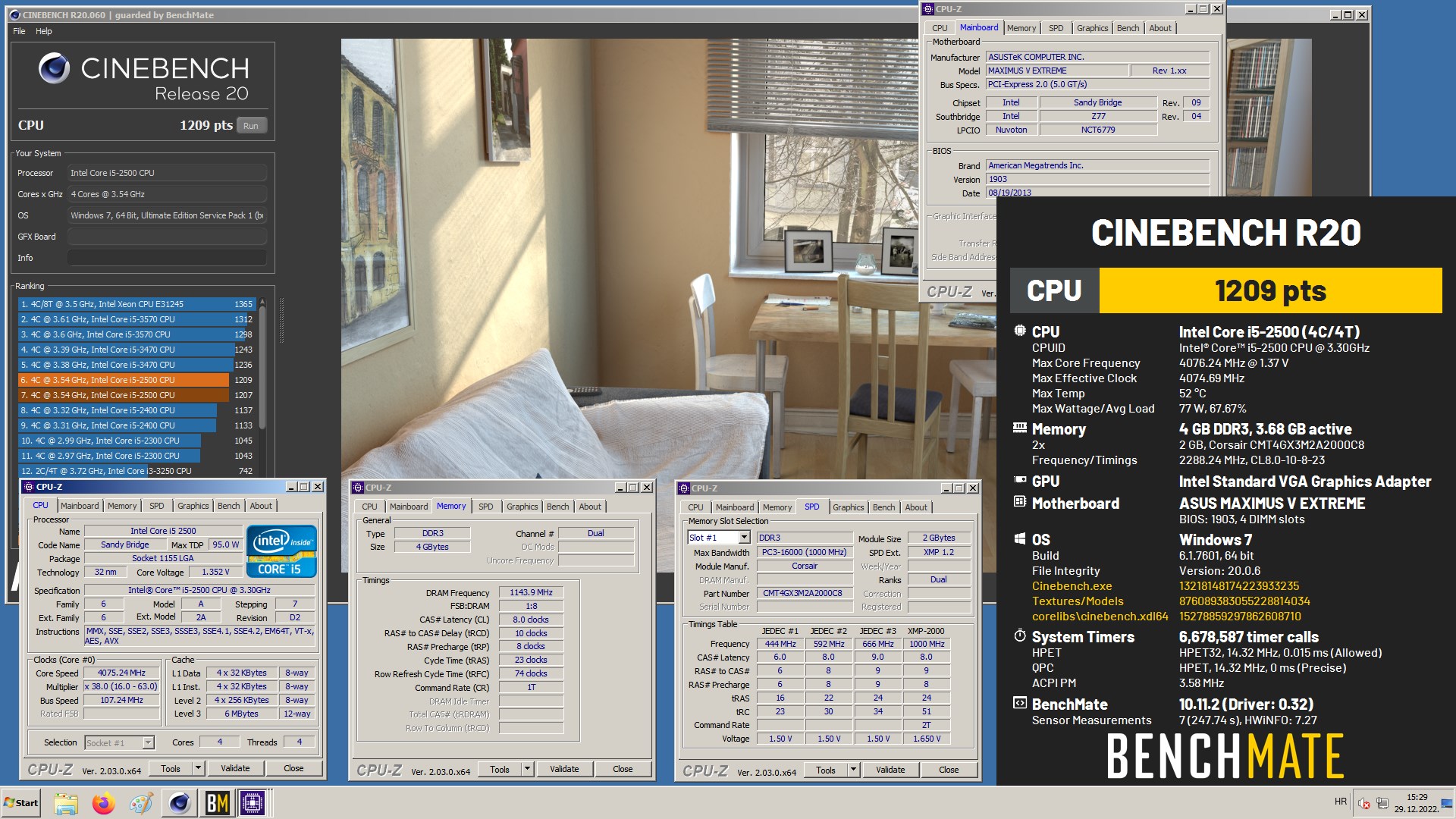This screenshot has height=819, width=1456.
Task: Open BenchMate from the taskbar
Action: click(x=217, y=803)
